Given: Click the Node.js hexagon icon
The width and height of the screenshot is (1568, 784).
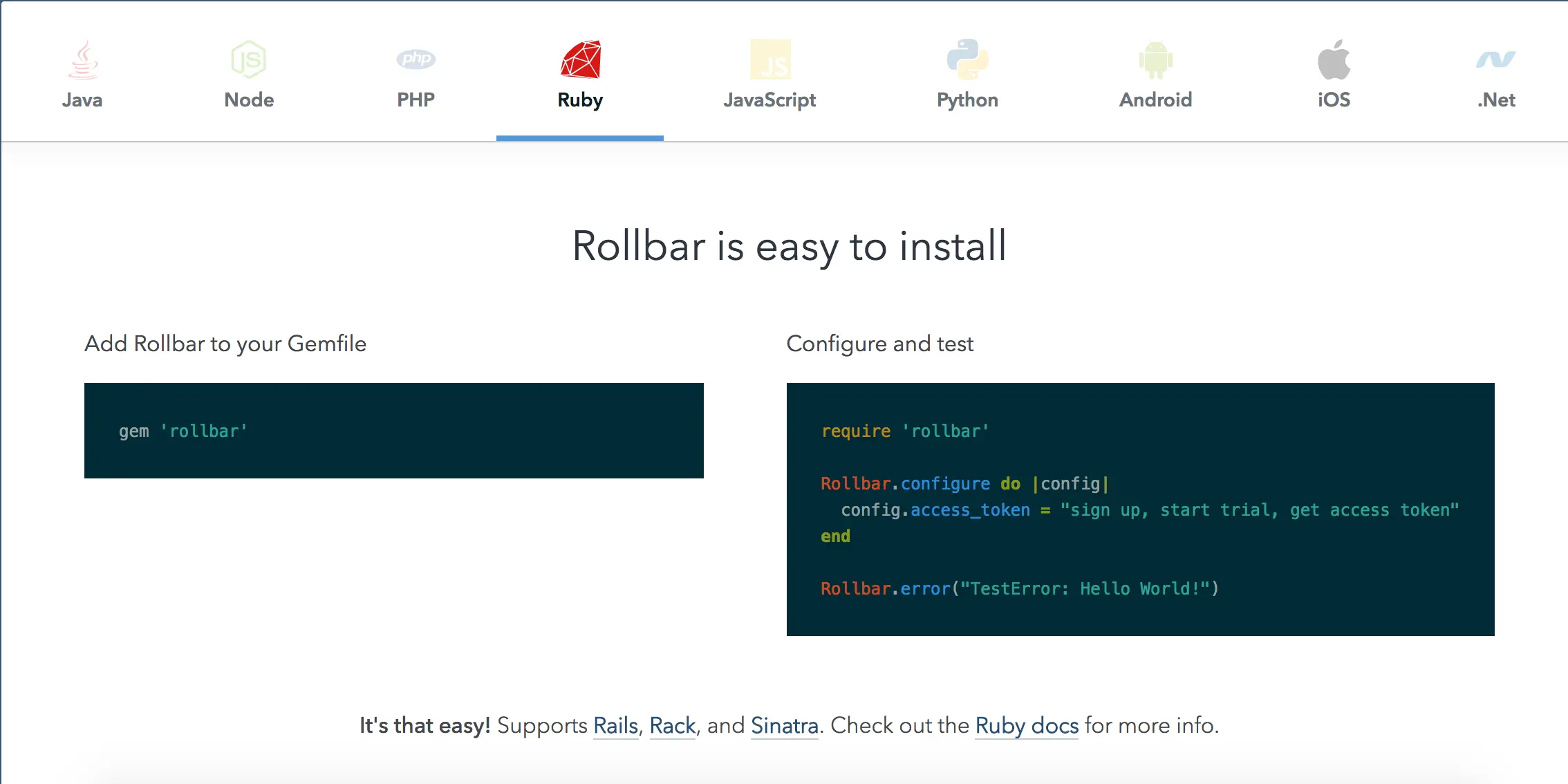Looking at the screenshot, I should 249,59.
